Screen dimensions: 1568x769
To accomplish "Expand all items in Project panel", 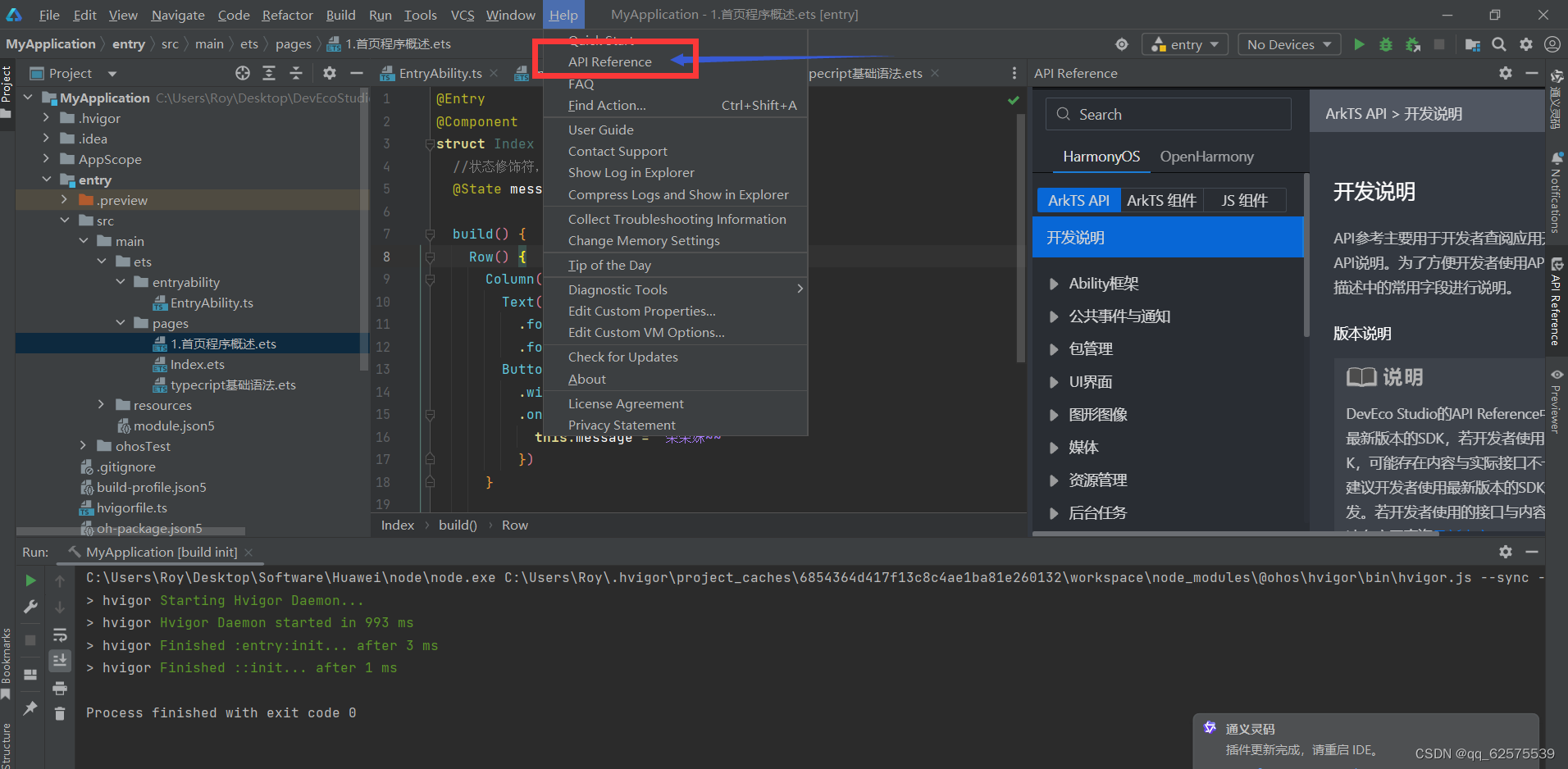I will (269, 73).
